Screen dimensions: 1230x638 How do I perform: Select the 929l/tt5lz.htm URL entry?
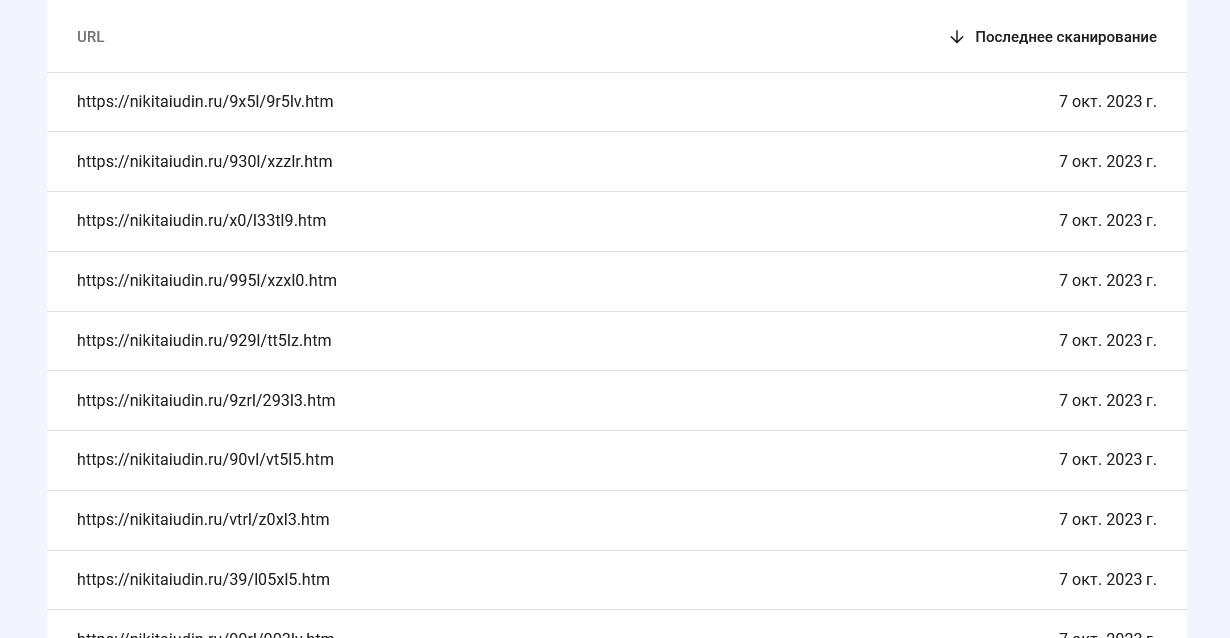click(x=204, y=341)
